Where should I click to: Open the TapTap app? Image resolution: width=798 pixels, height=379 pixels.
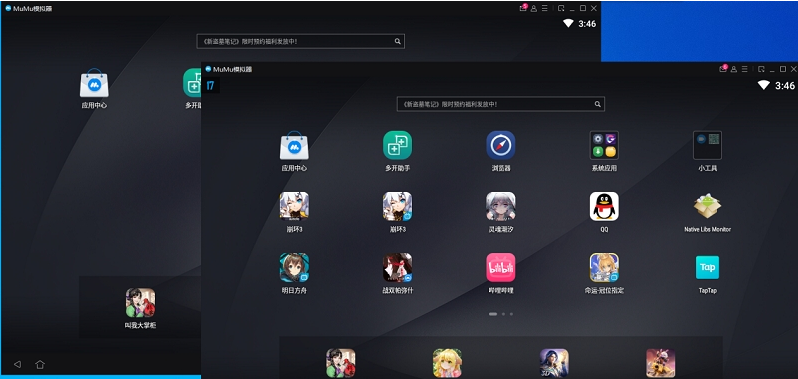coord(707,268)
